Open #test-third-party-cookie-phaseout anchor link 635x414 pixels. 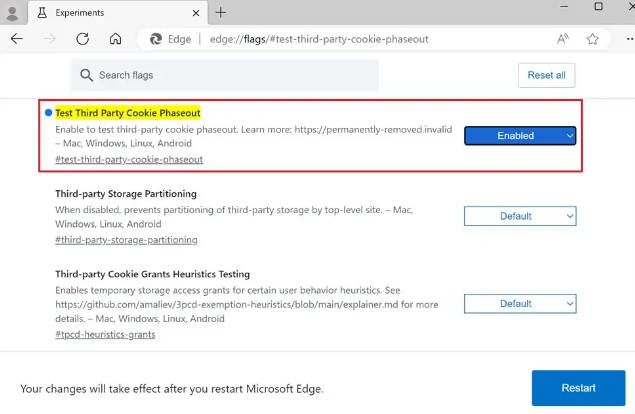[129, 159]
